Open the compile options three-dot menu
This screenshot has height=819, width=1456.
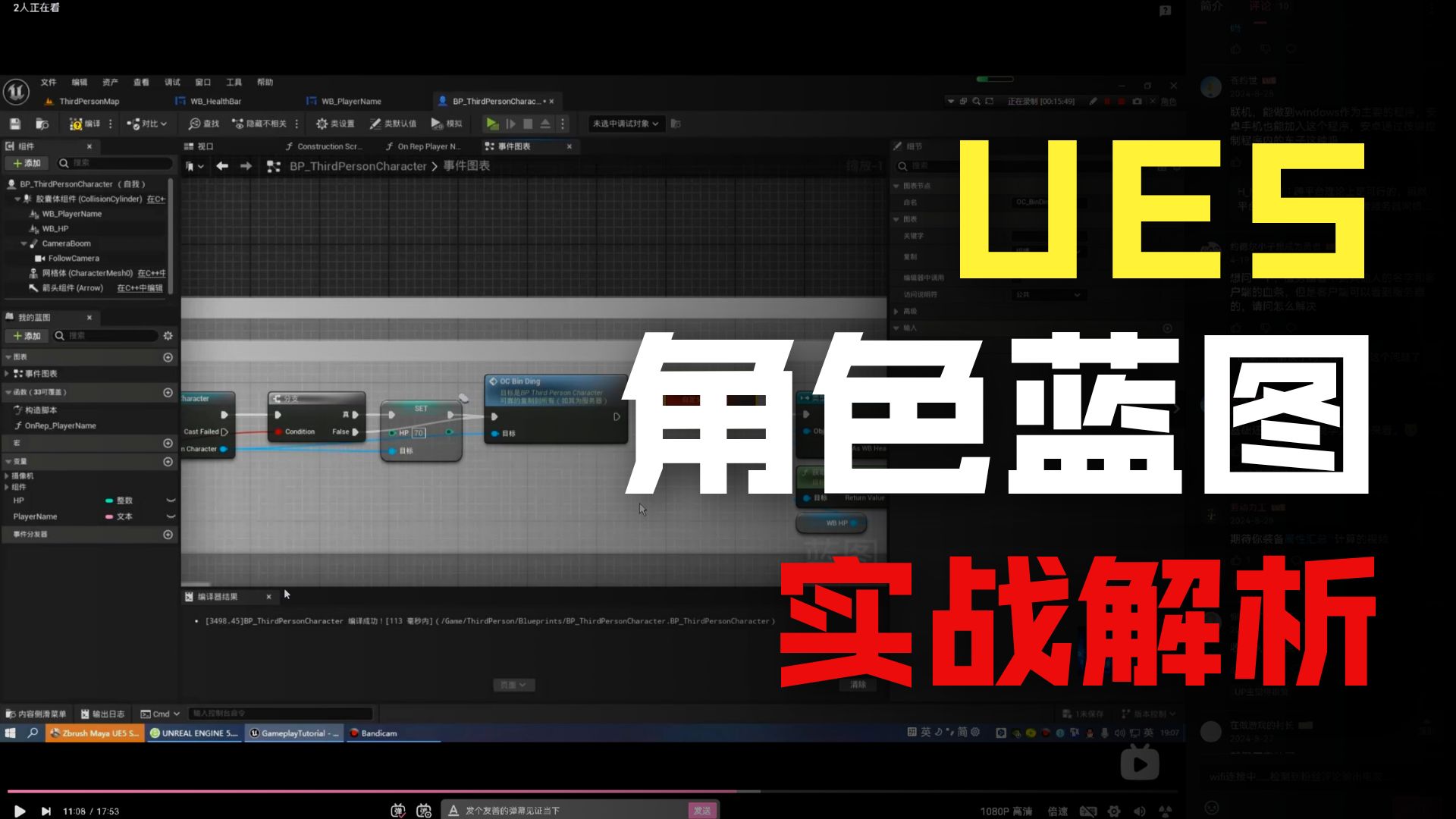111,124
